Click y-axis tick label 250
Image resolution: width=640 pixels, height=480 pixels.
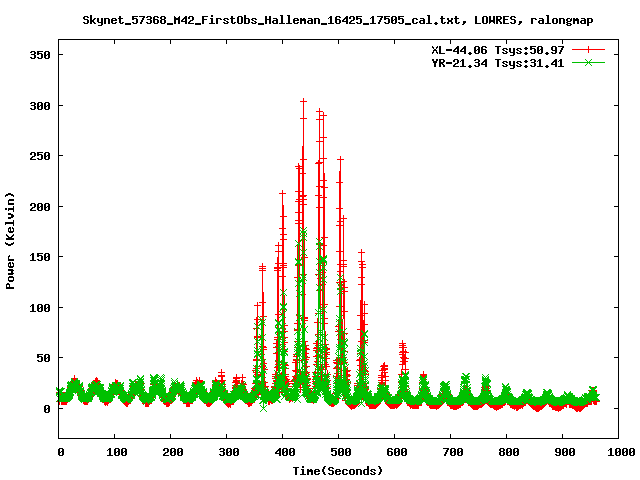tap(40, 156)
